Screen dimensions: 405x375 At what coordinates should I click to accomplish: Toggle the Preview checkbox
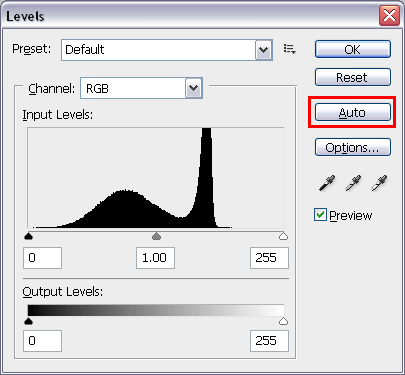point(320,215)
